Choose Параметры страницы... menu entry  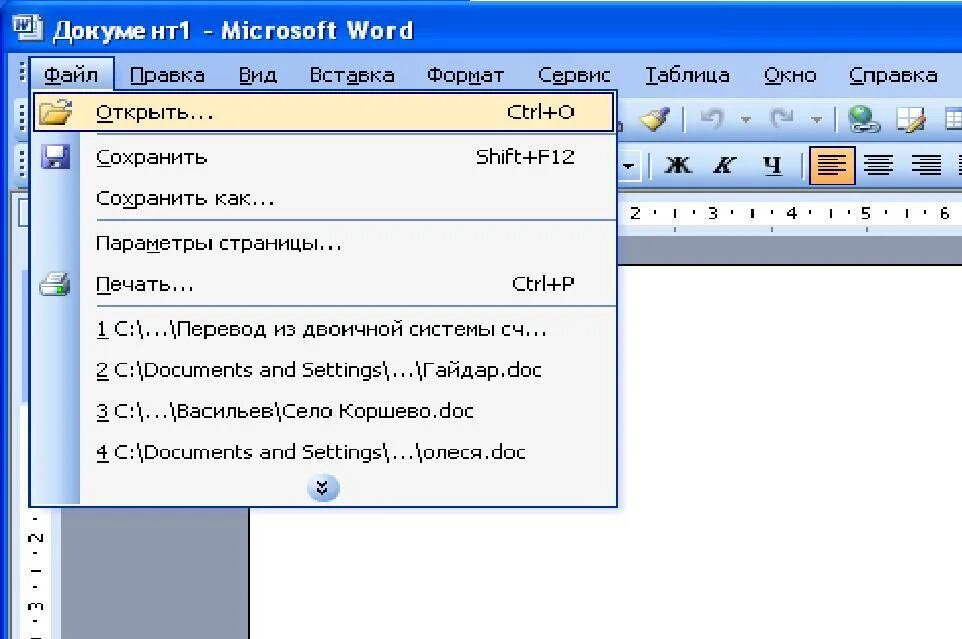[x=323, y=243]
